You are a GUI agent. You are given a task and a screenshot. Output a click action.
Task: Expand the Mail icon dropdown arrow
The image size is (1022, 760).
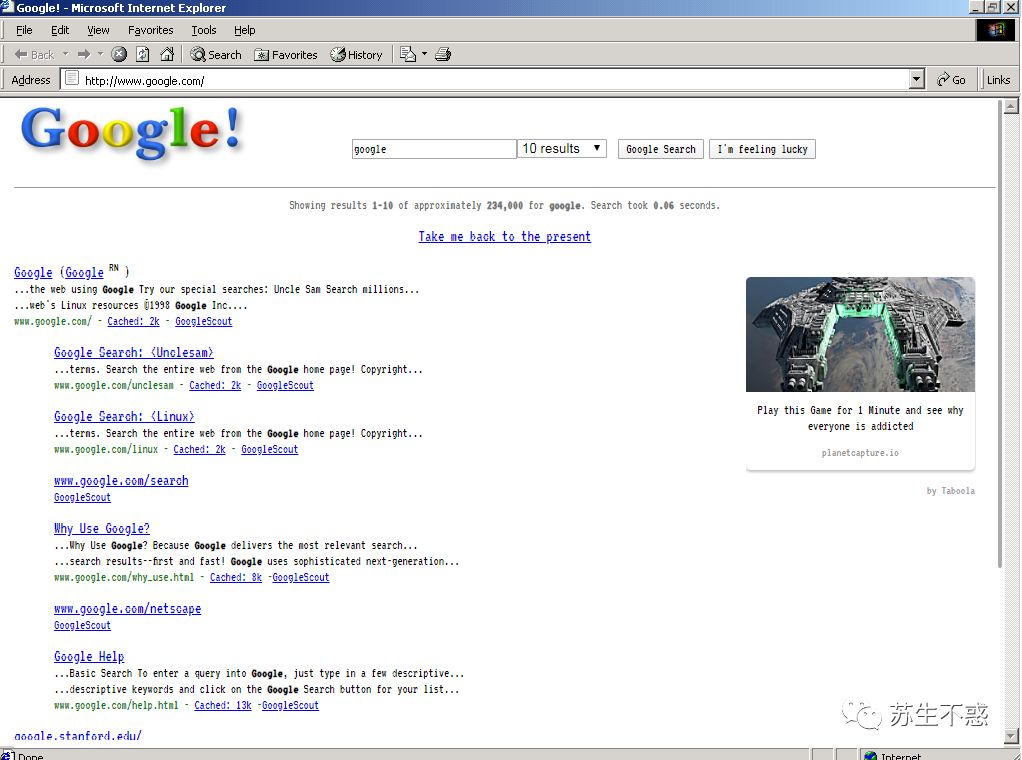tap(424, 55)
